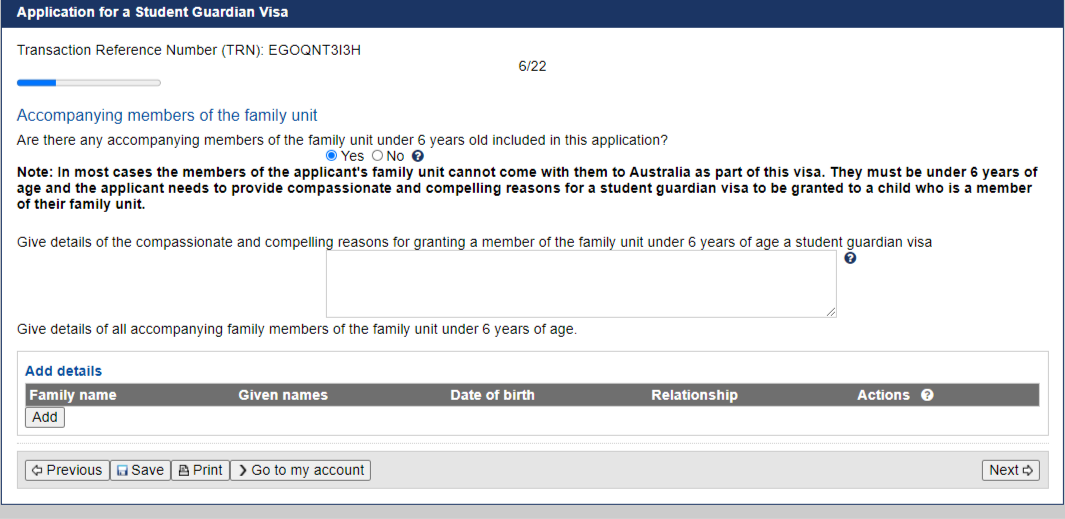The width and height of the screenshot is (1065, 519).
Task: Click the Add details heading
Action: tap(63, 371)
